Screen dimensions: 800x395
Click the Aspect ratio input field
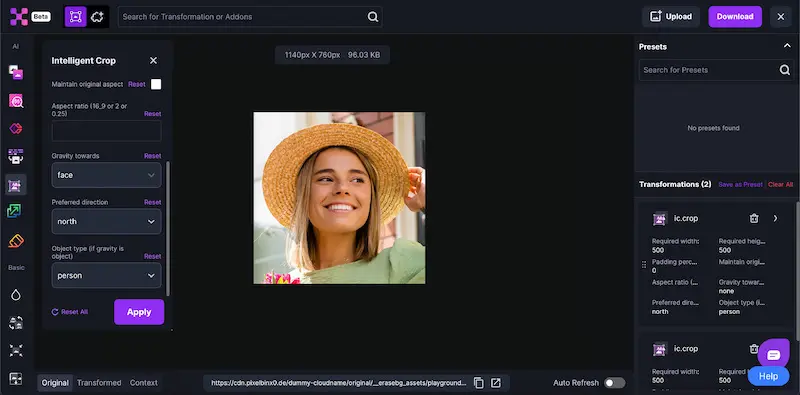click(x=107, y=131)
